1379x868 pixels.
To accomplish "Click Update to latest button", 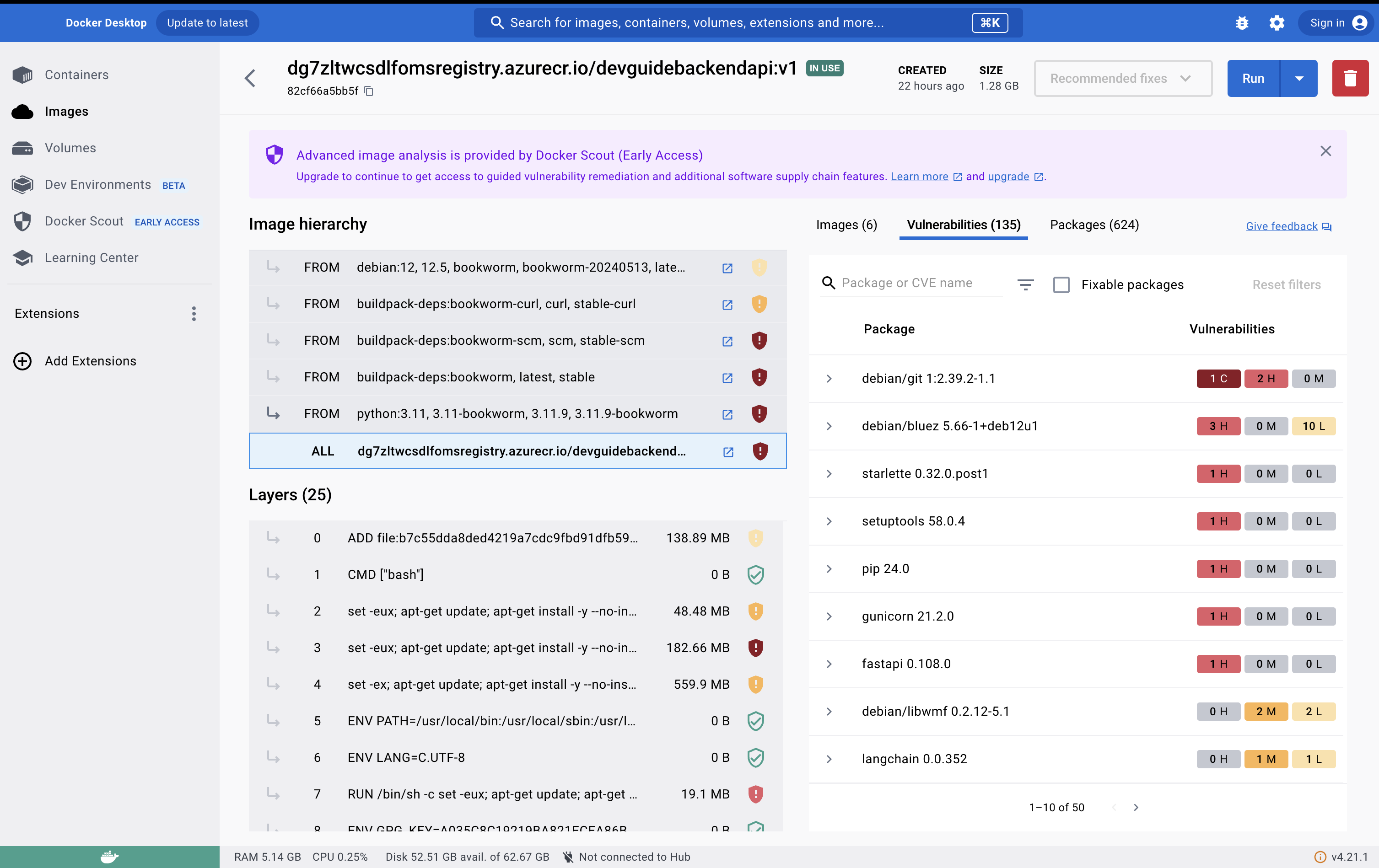I will click(x=207, y=23).
